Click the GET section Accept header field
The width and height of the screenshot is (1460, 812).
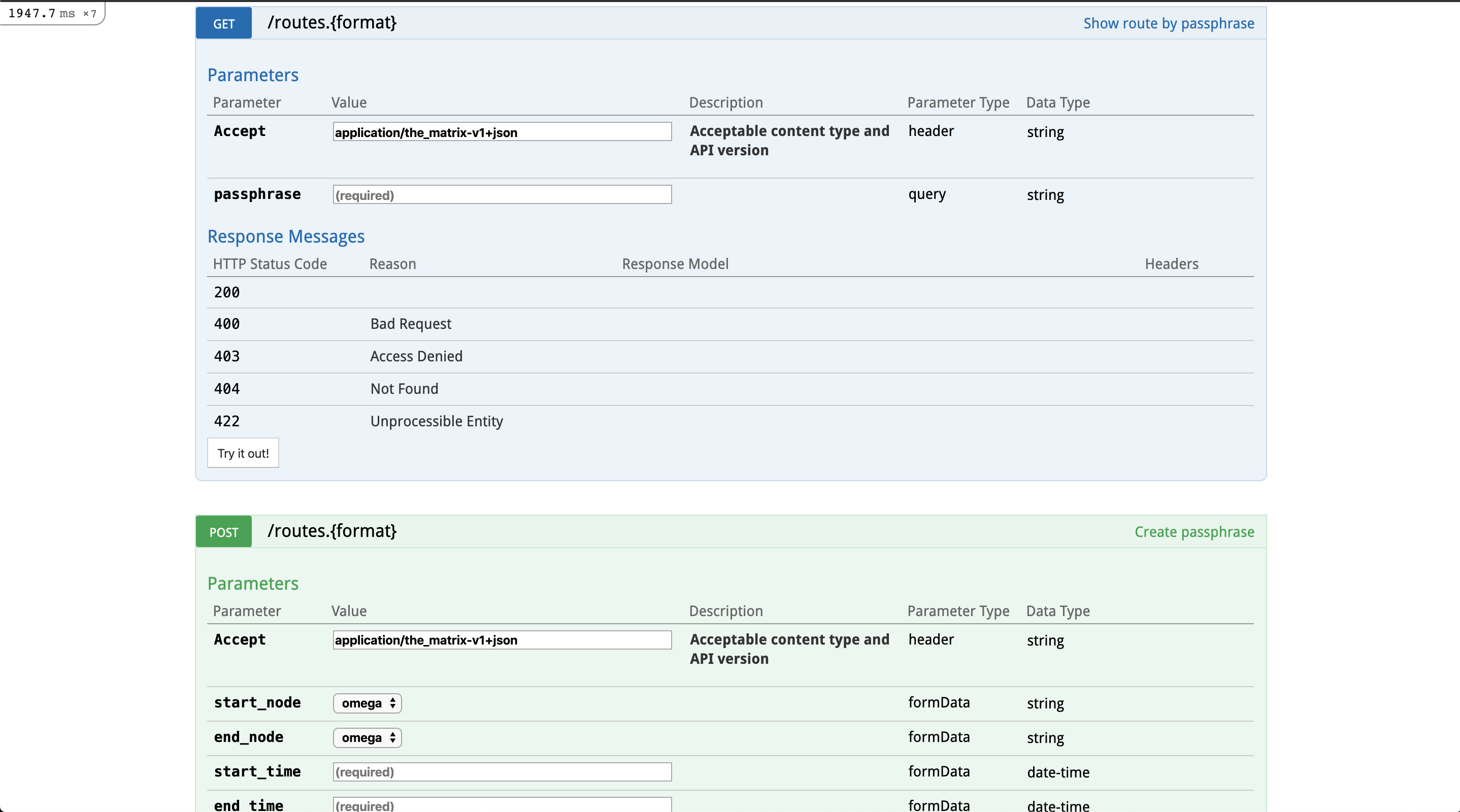coord(502,132)
